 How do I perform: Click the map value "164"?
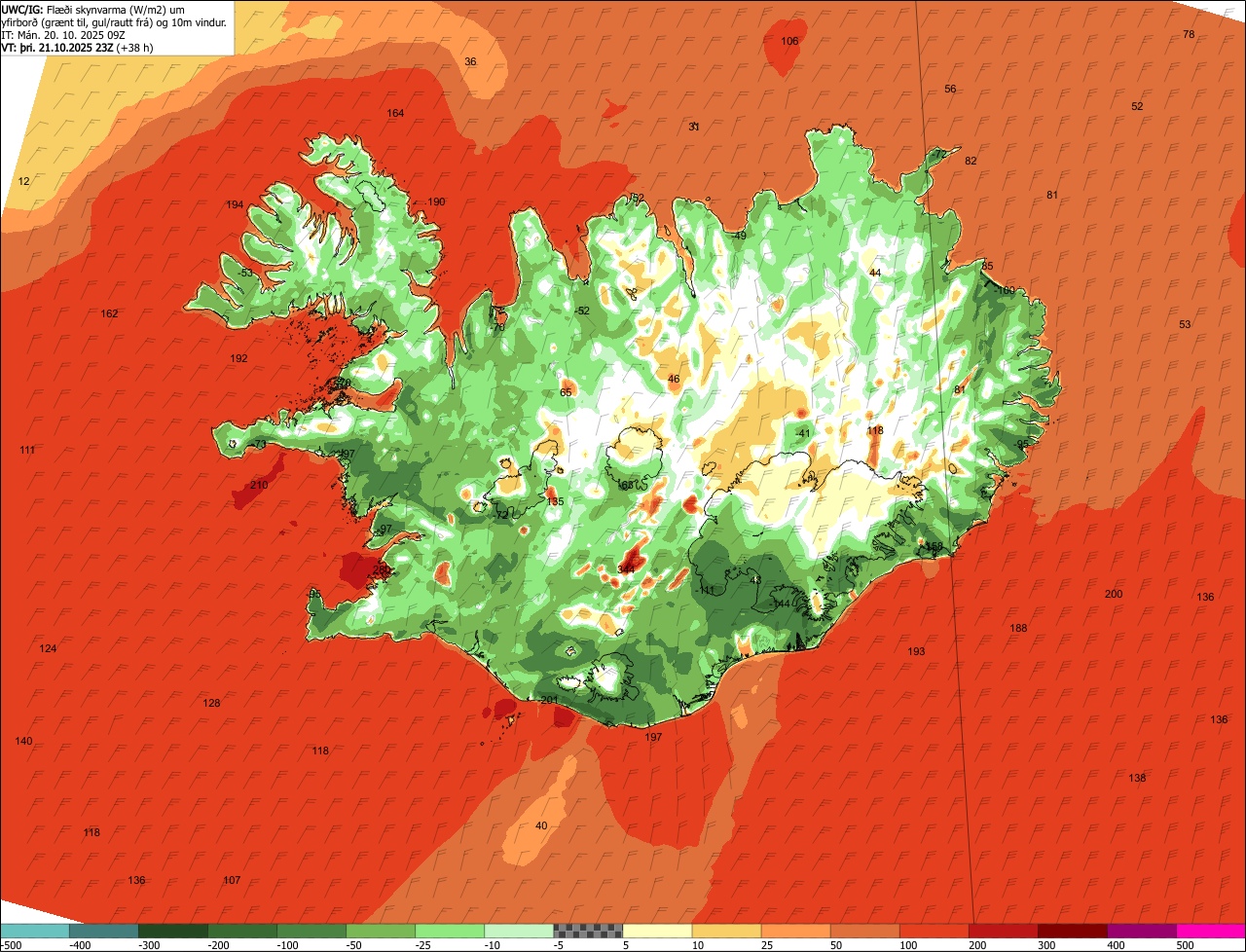tap(395, 113)
